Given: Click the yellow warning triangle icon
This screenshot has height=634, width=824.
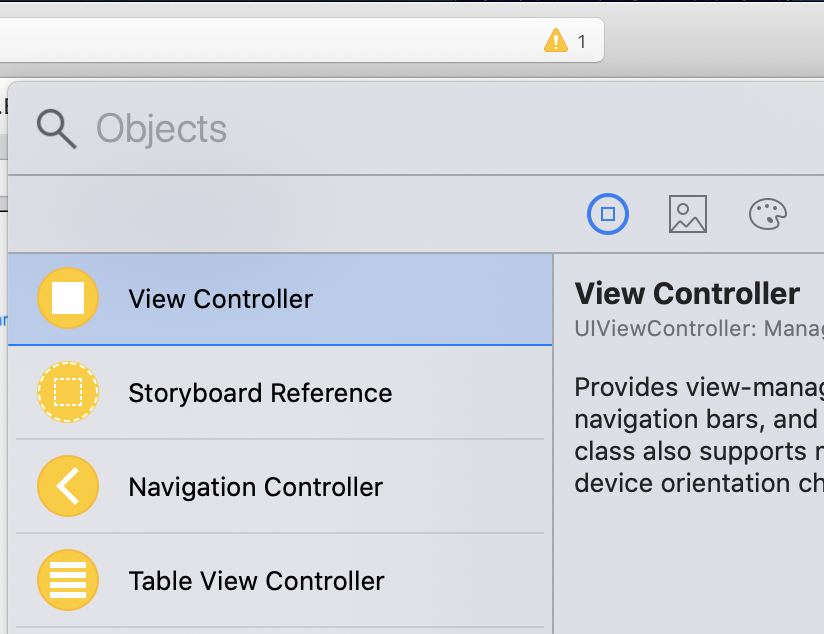Looking at the screenshot, I should (555, 41).
